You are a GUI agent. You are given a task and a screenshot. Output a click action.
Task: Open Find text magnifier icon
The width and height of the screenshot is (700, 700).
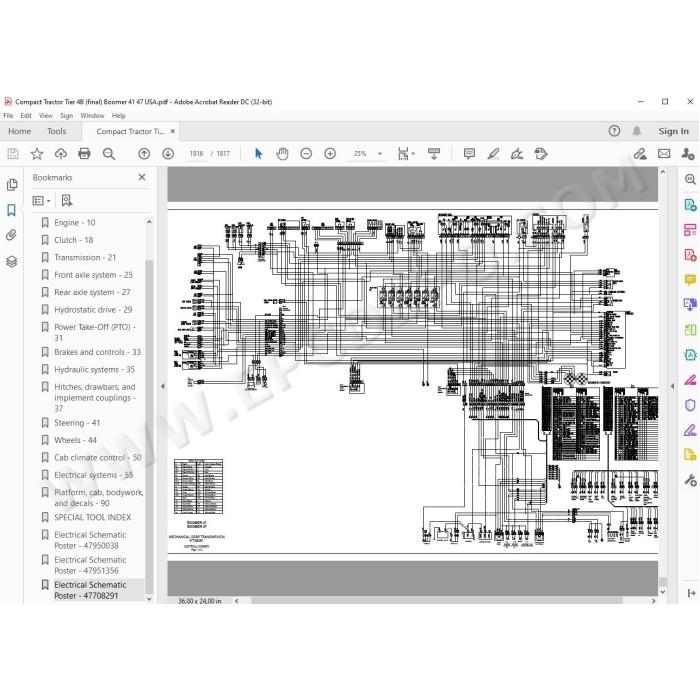[108, 154]
